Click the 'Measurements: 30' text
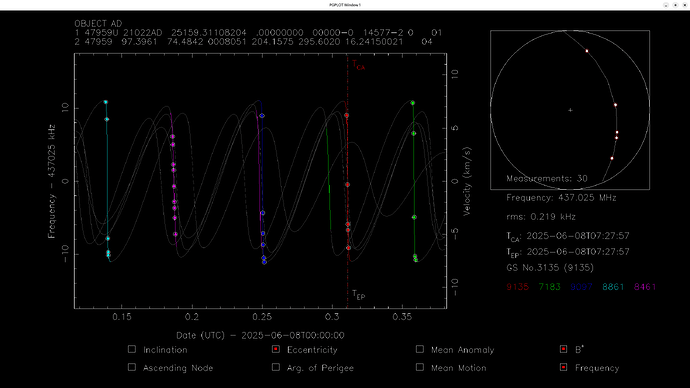Image resolution: width=690 pixels, height=388 pixels. [547, 179]
